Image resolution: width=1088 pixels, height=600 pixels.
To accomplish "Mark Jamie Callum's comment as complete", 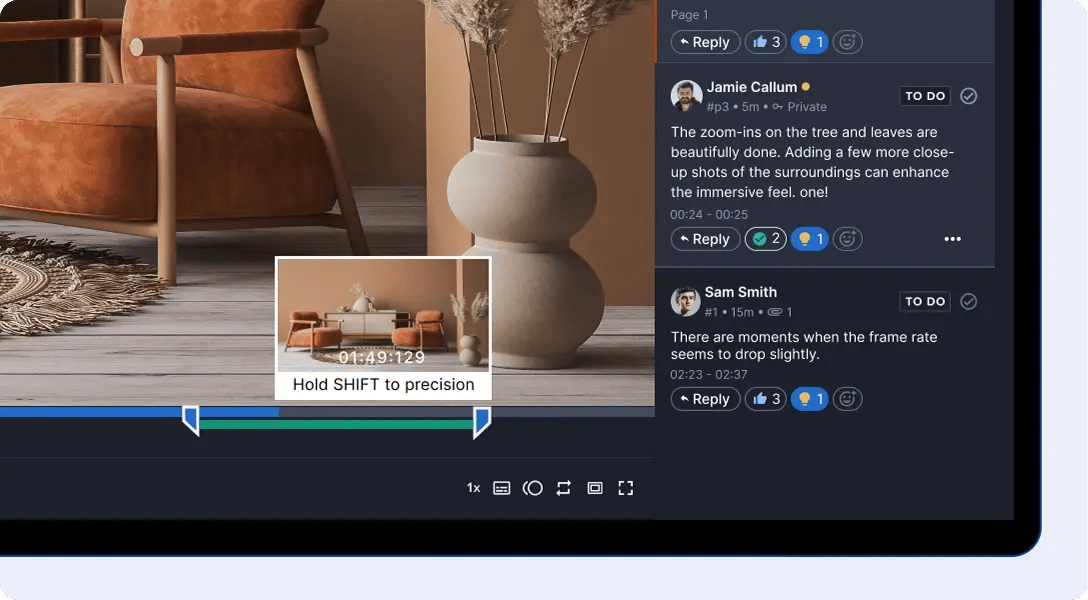I will pyautogui.click(x=967, y=95).
